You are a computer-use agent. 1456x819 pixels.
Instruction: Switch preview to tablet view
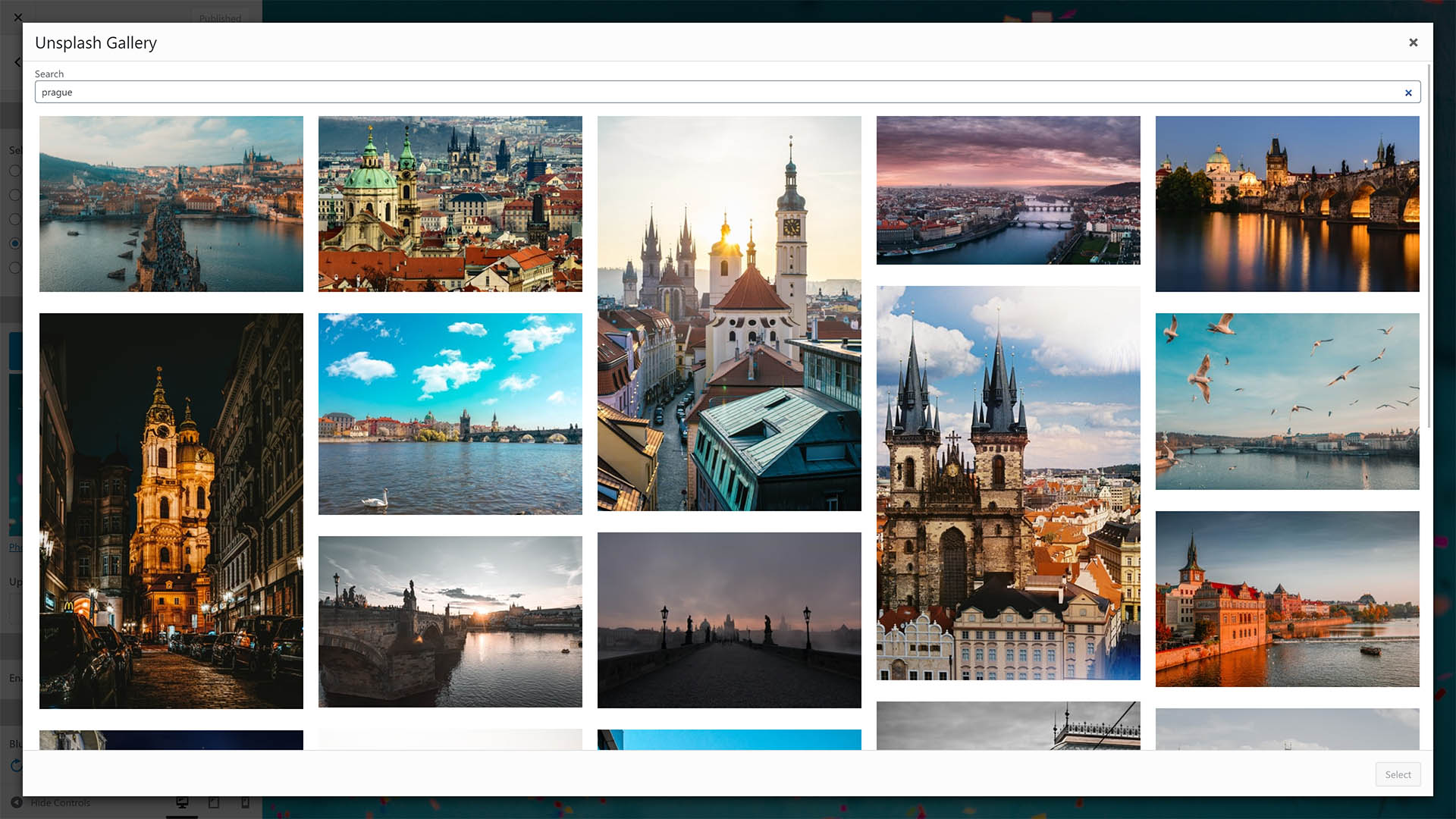pyautogui.click(x=213, y=802)
